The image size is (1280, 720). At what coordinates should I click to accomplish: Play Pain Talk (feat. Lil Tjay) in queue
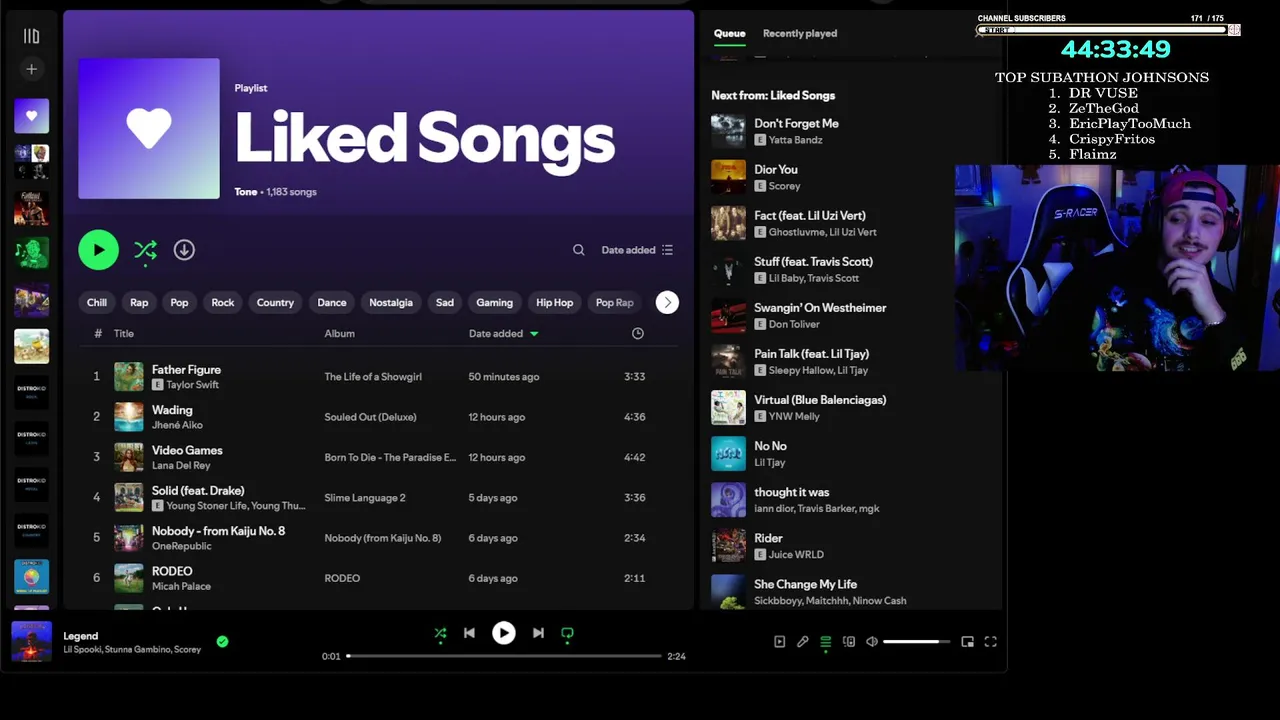(850, 361)
